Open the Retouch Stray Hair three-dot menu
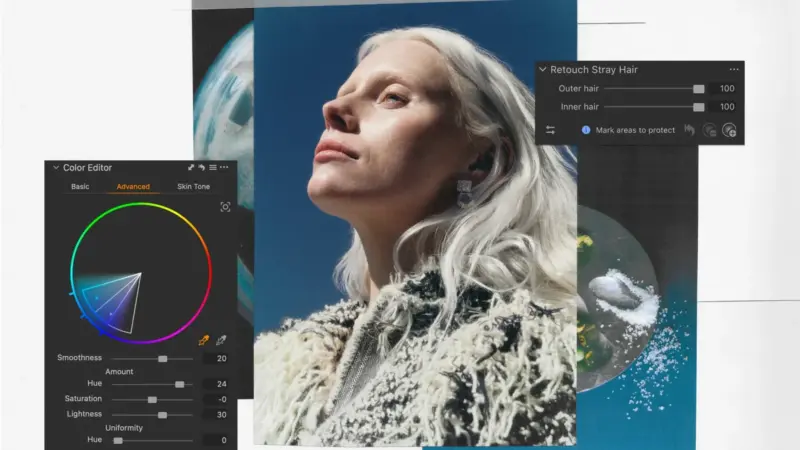This screenshot has width=800, height=450. [x=734, y=69]
